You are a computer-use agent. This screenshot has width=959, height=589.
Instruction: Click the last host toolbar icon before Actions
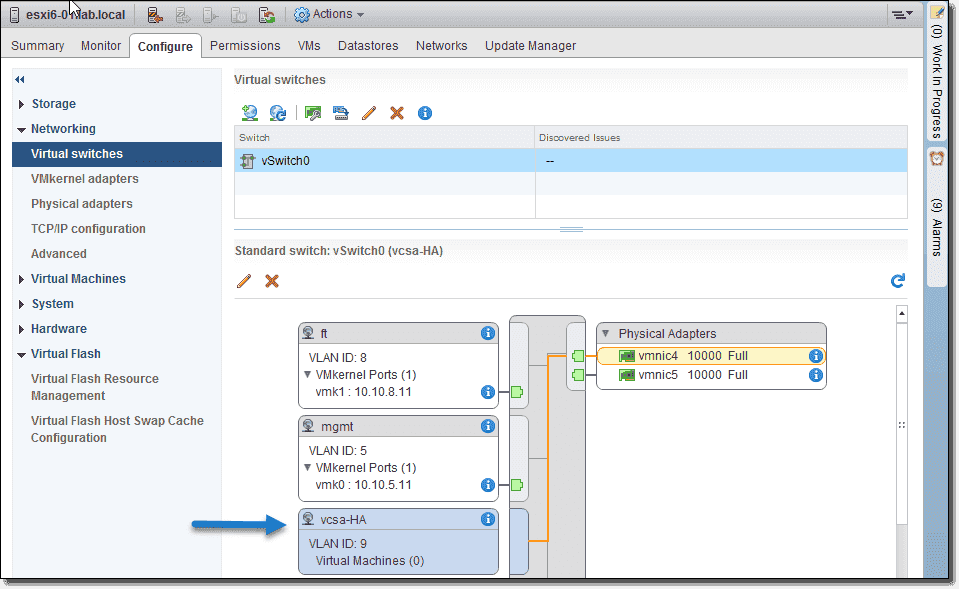pyautogui.click(x=267, y=15)
